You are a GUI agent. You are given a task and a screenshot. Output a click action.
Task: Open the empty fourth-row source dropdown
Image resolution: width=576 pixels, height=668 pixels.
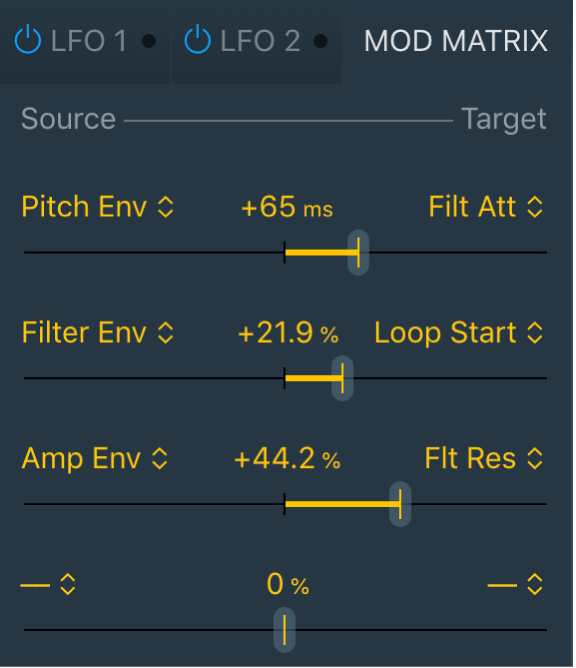[48, 584]
